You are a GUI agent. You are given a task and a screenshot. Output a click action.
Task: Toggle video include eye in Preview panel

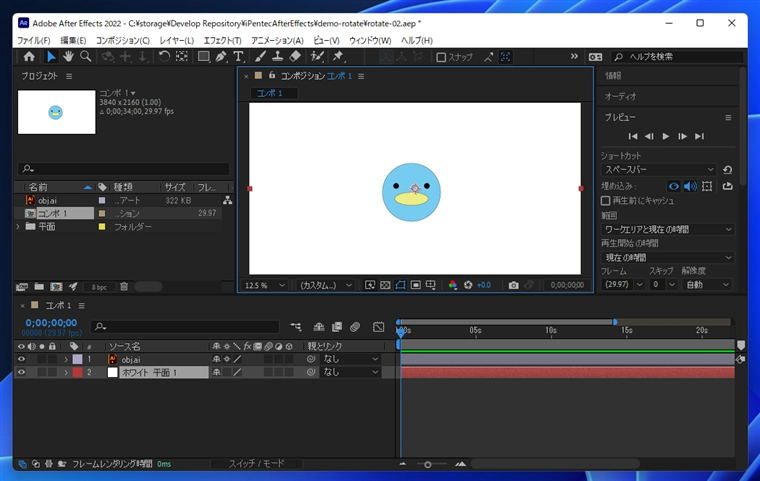674,186
